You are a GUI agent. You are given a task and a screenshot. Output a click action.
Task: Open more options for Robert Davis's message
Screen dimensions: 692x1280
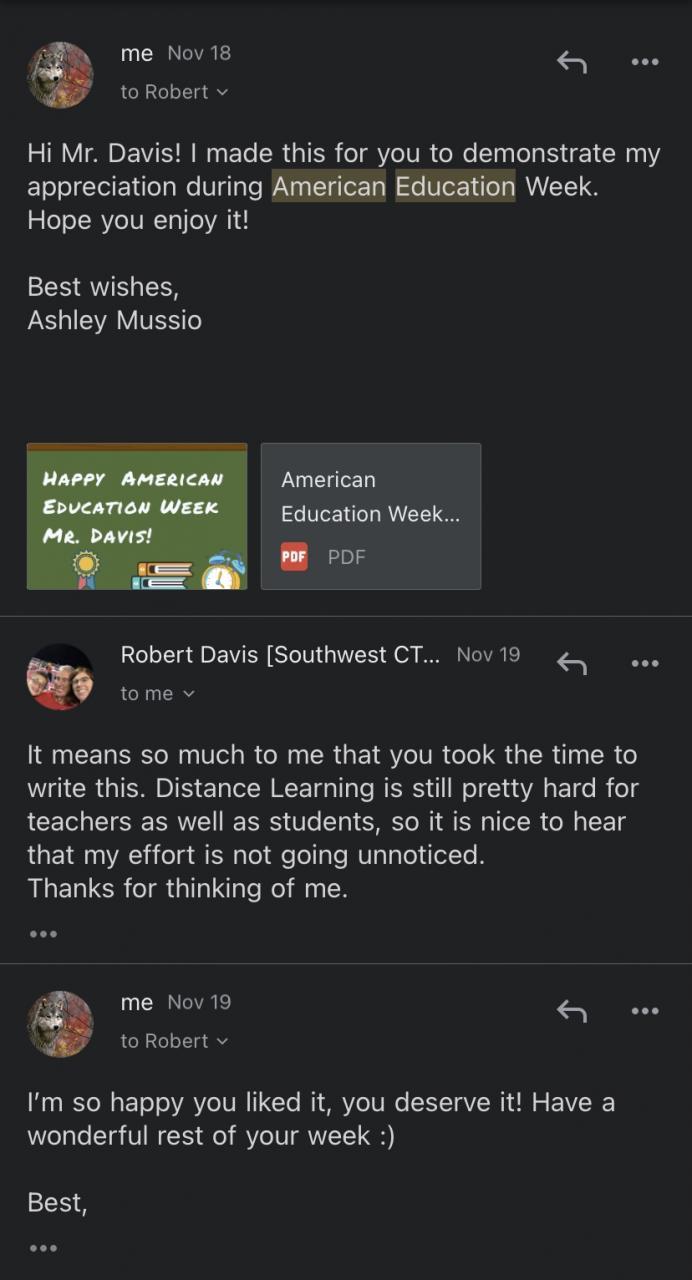(x=645, y=663)
